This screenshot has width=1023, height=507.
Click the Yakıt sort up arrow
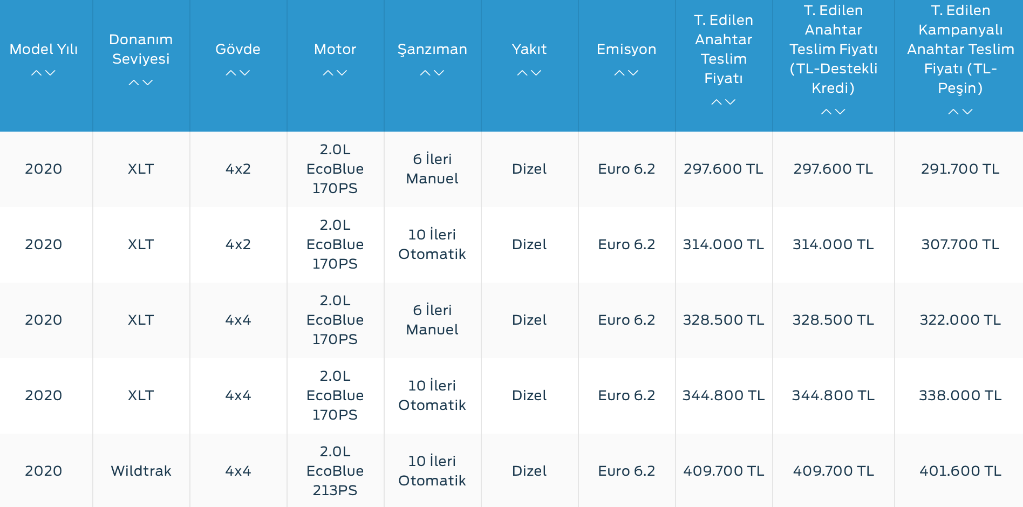523,73
